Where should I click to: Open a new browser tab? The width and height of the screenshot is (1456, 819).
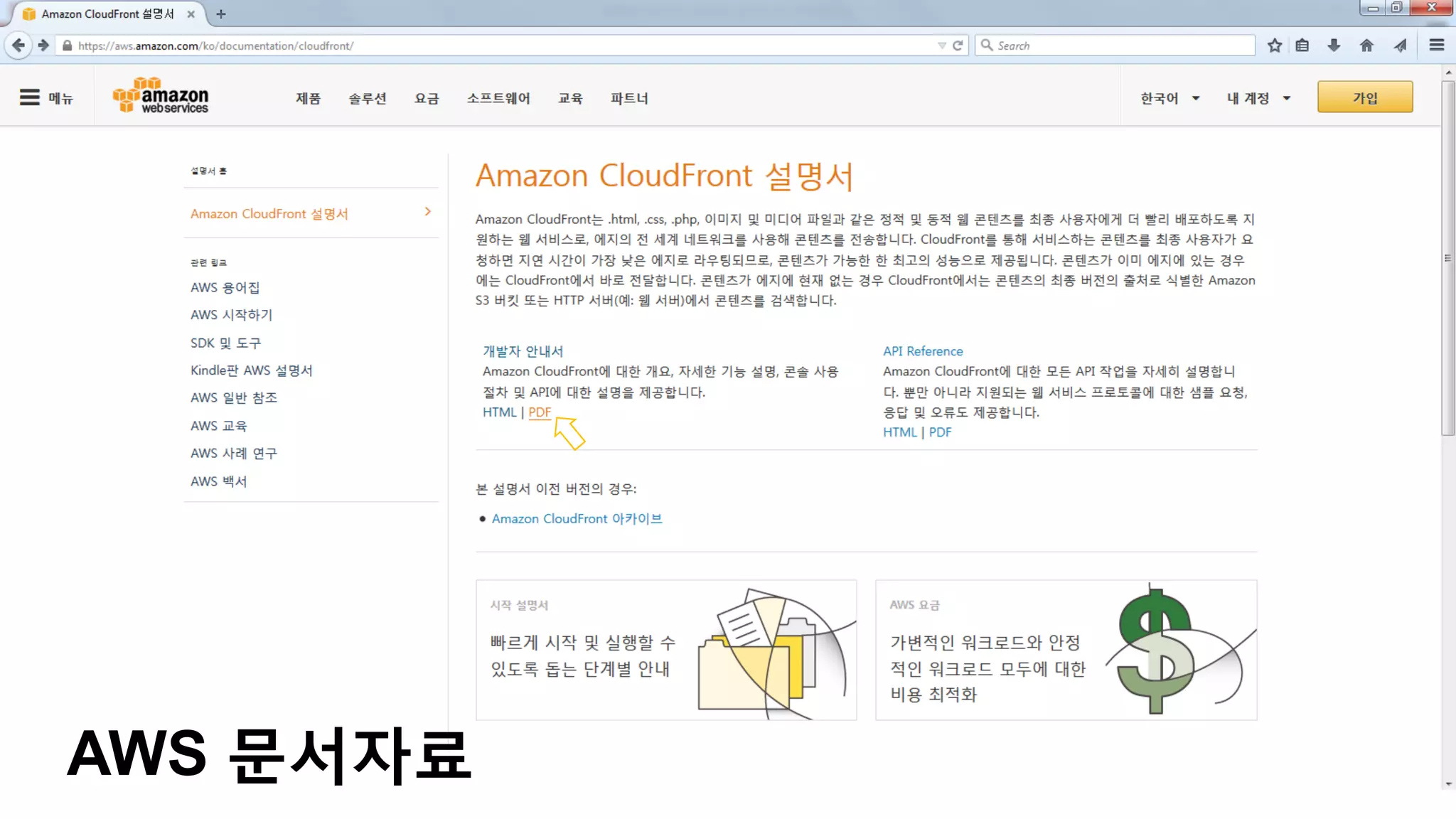[x=221, y=14]
